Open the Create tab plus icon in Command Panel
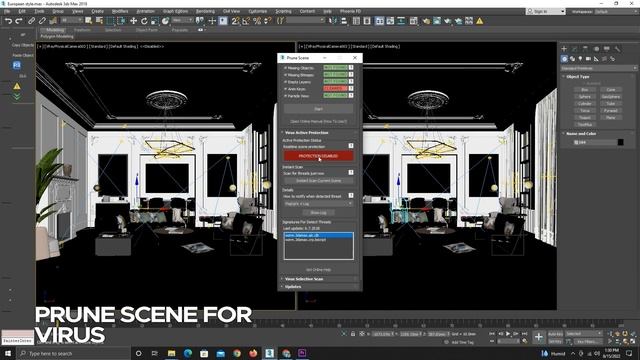The width and height of the screenshot is (640, 360). point(564,49)
